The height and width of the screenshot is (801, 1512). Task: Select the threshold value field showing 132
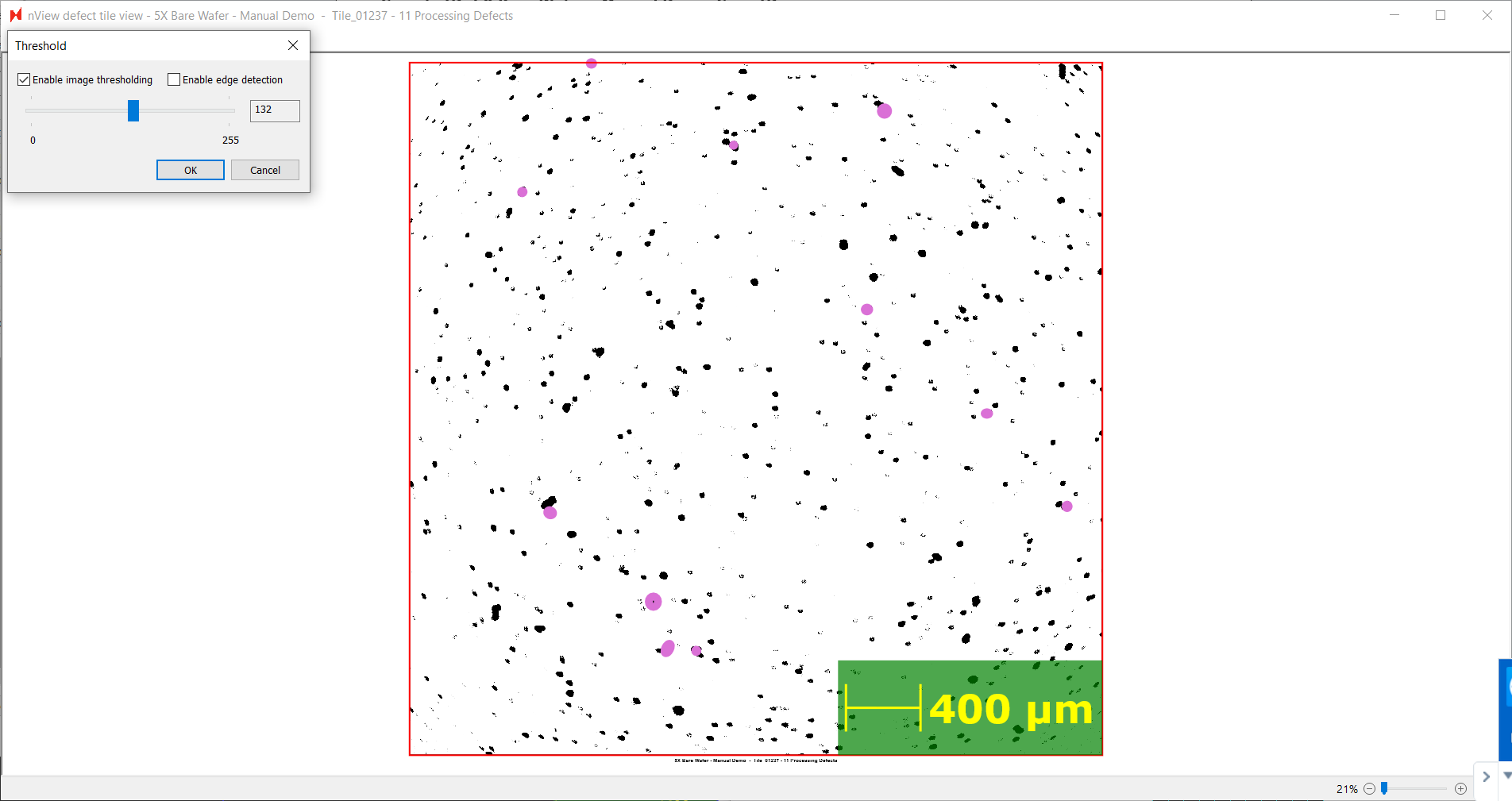click(275, 110)
